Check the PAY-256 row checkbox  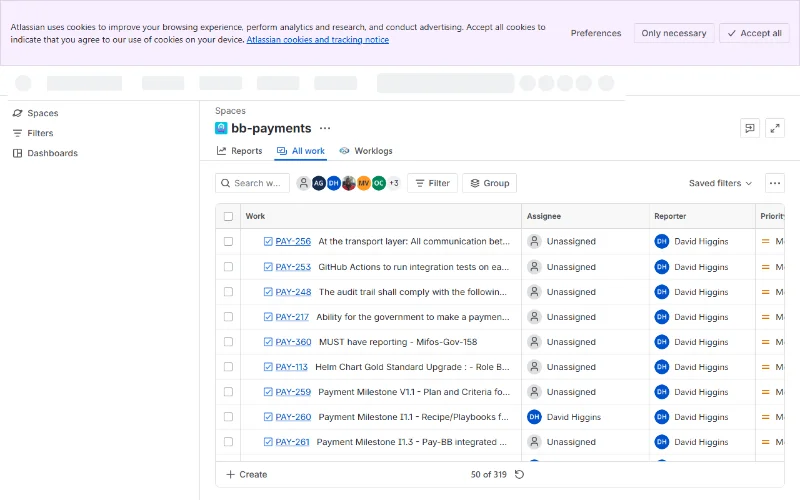coord(228,241)
